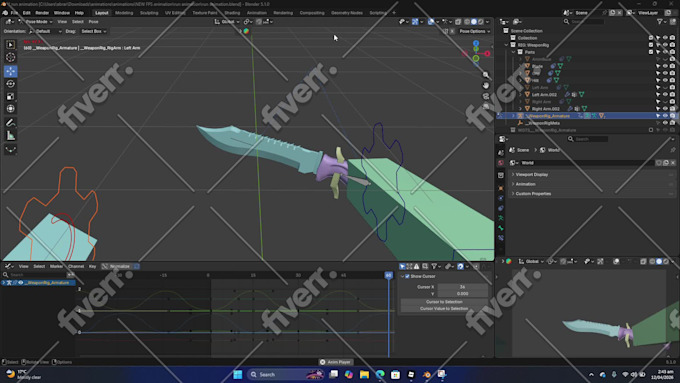This screenshot has height=383, width=680.
Task: Open the Pose Mode dropdown
Action: tap(35, 21)
